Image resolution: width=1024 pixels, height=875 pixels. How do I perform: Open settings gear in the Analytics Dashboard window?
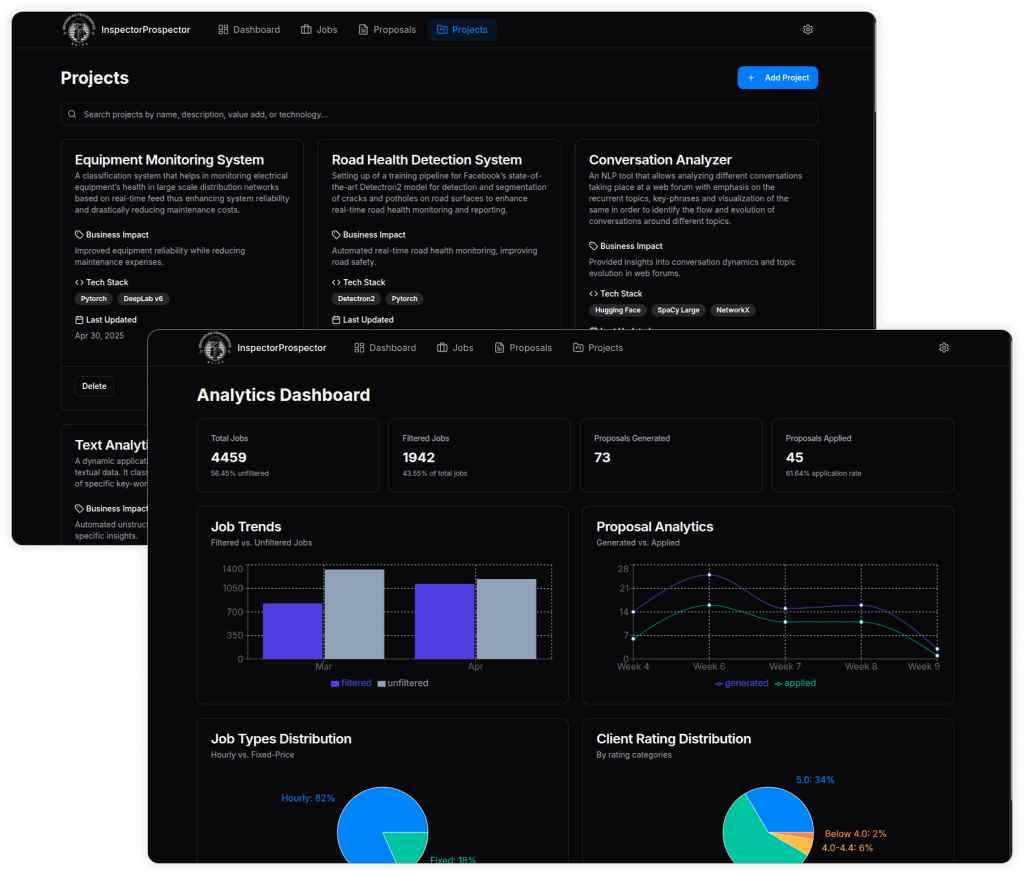coord(944,347)
